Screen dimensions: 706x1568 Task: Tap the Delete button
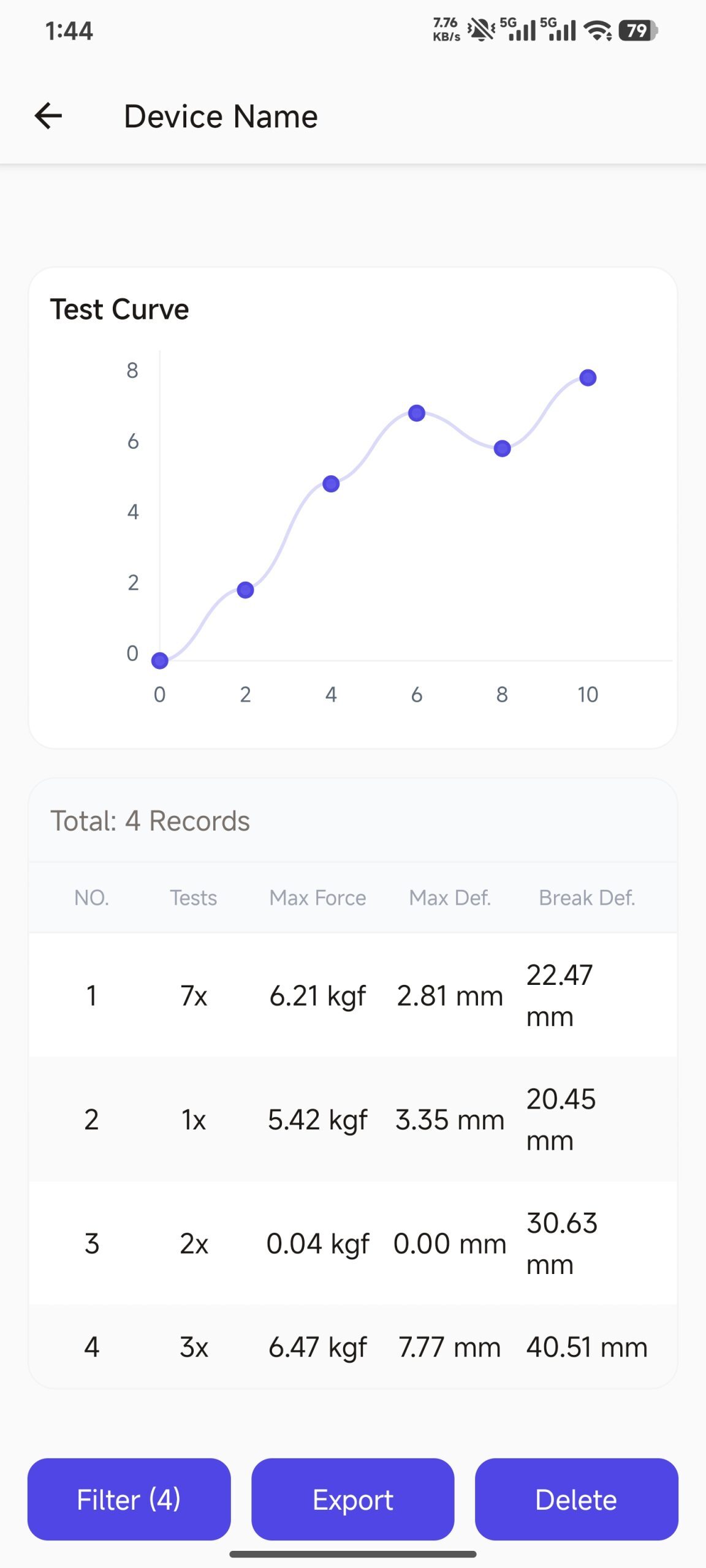(576, 1499)
